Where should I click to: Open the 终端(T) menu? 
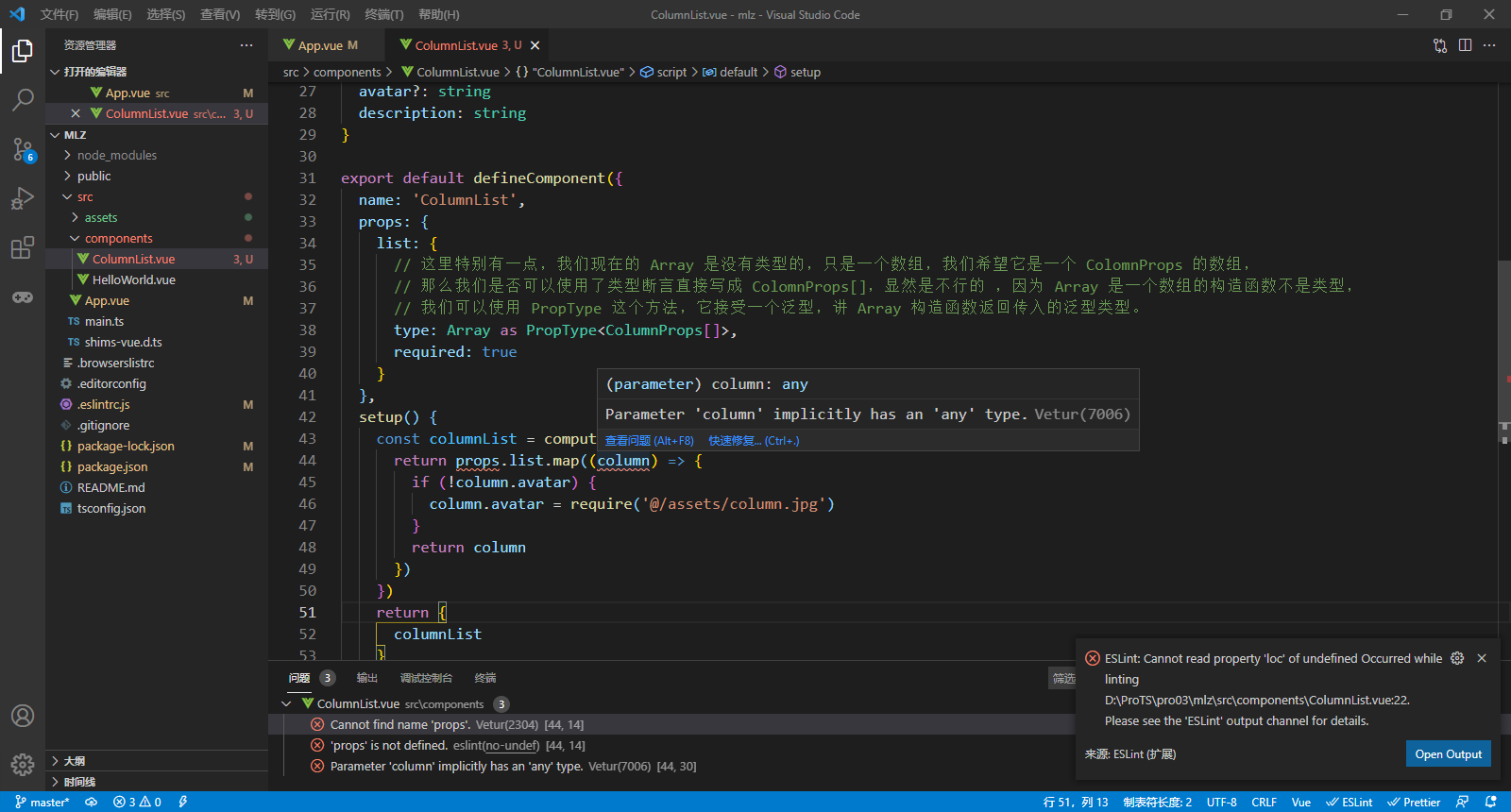[x=384, y=14]
